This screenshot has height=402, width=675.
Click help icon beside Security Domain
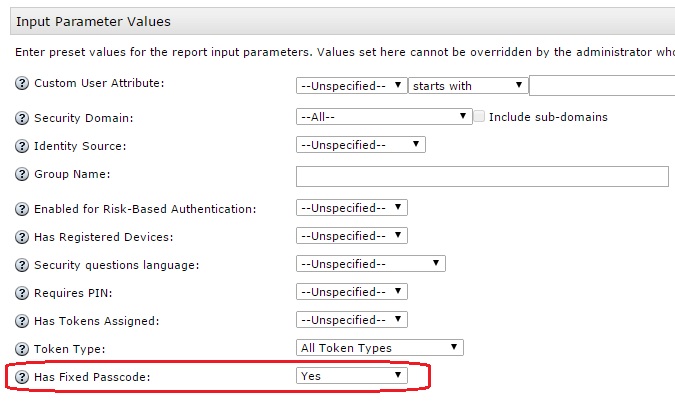click(x=23, y=118)
